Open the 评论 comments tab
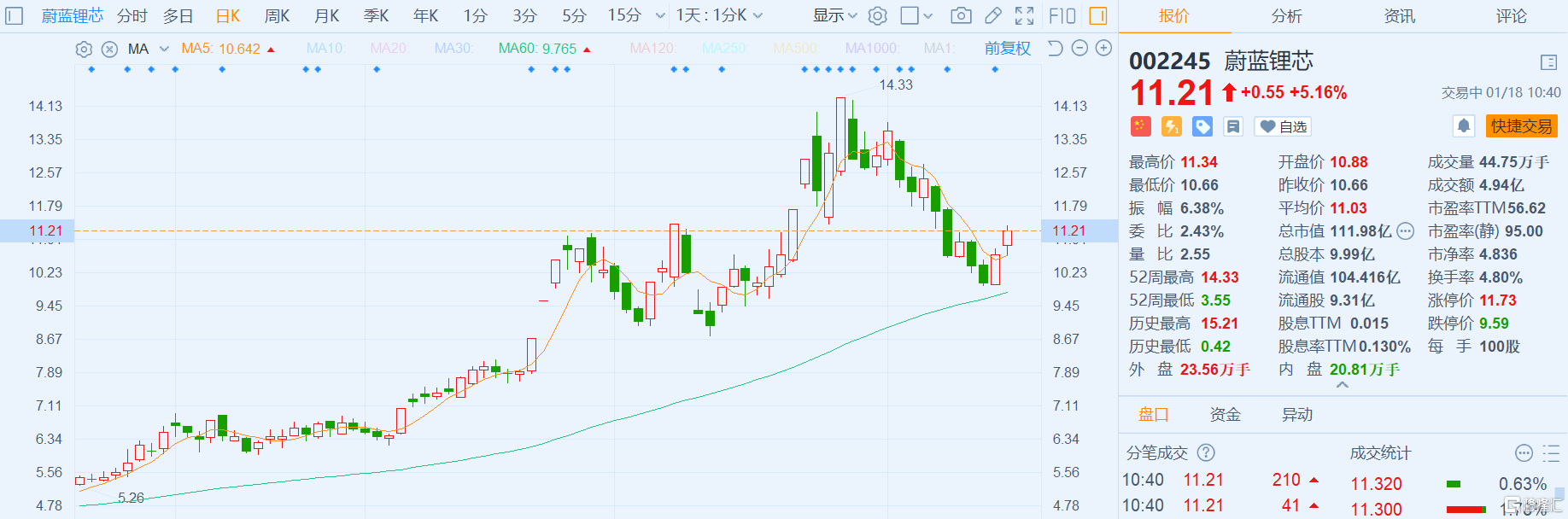 pos(1512,16)
